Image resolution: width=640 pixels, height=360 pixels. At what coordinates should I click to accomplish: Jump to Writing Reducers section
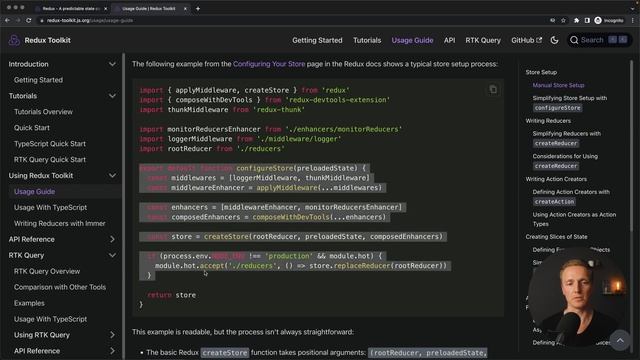(548, 121)
